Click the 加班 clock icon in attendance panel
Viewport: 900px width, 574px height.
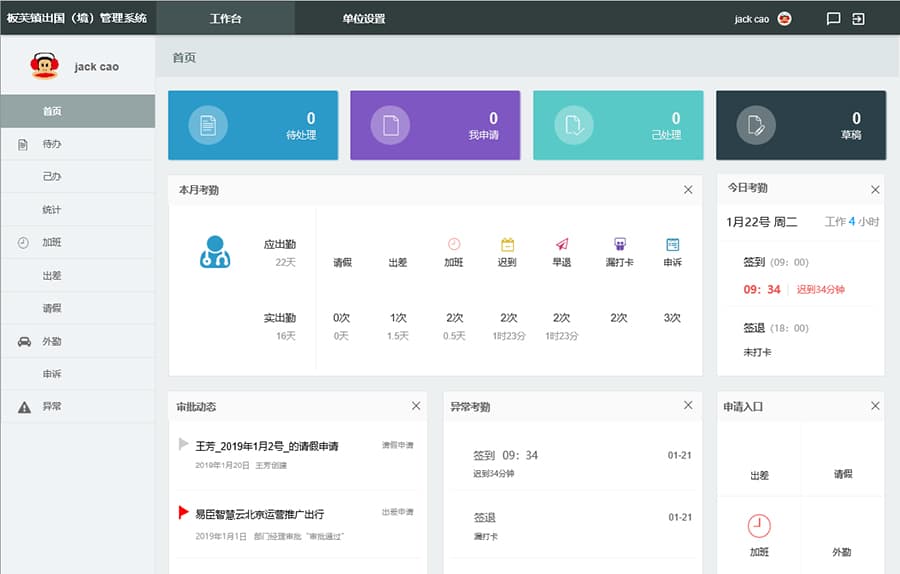click(454, 244)
